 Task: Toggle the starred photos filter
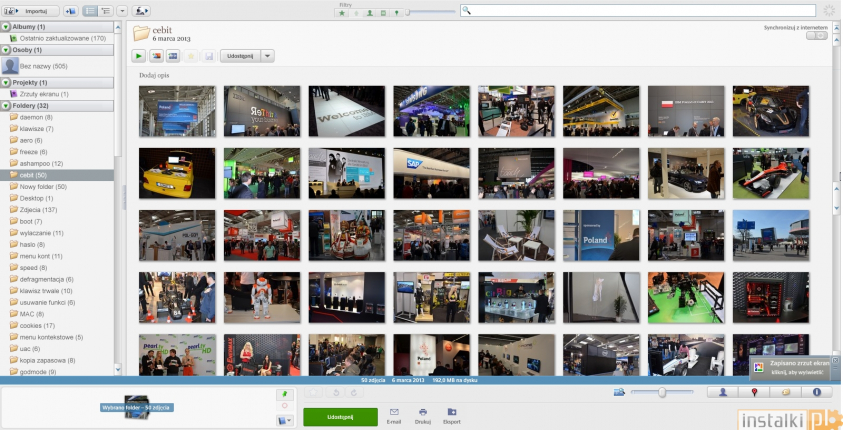(x=342, y=13)
